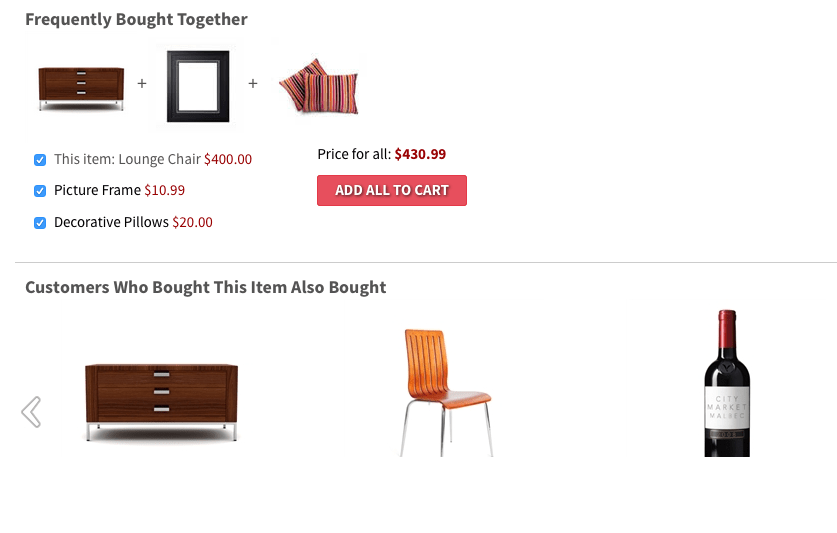The width and height of the screenshot is (837, 533).
Task: Open the City Market Malbec wine bottle
Action: click(727, 383)
